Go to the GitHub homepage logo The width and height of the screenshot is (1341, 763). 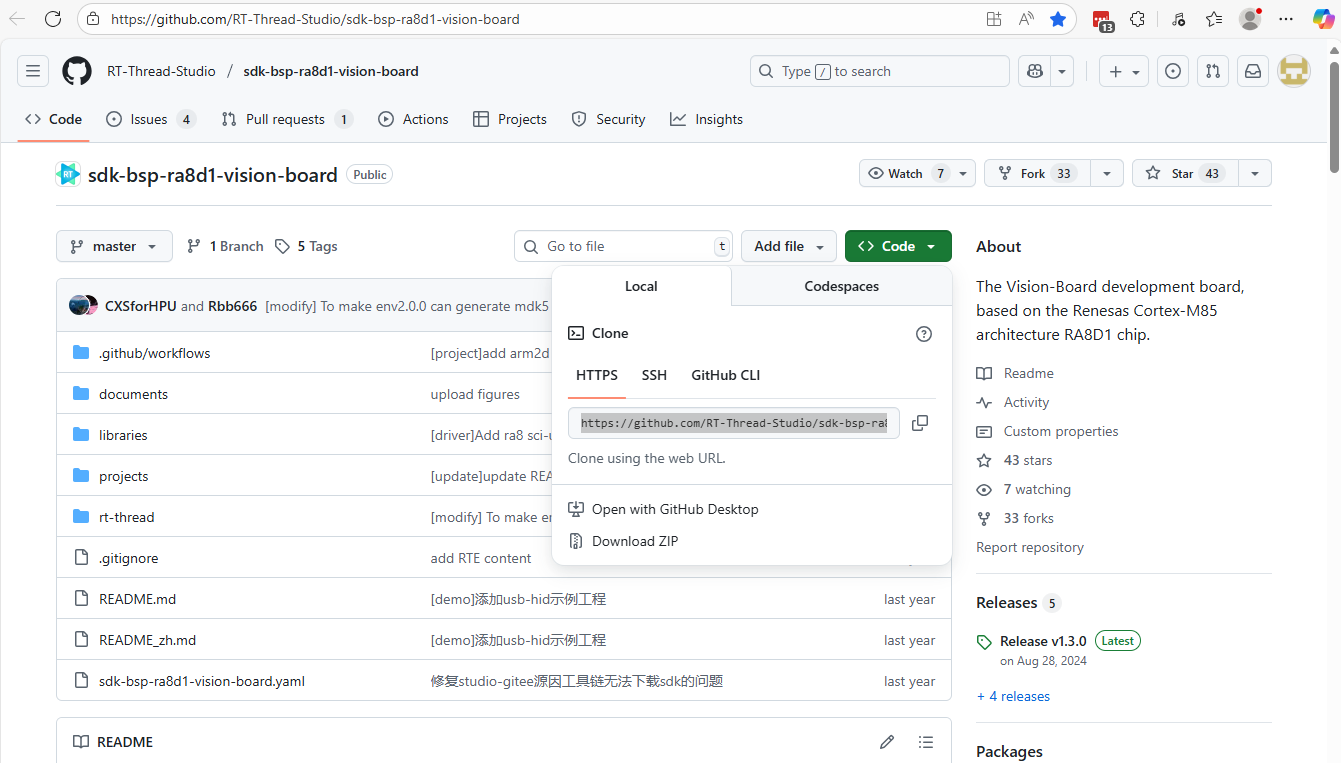[77, 71]
